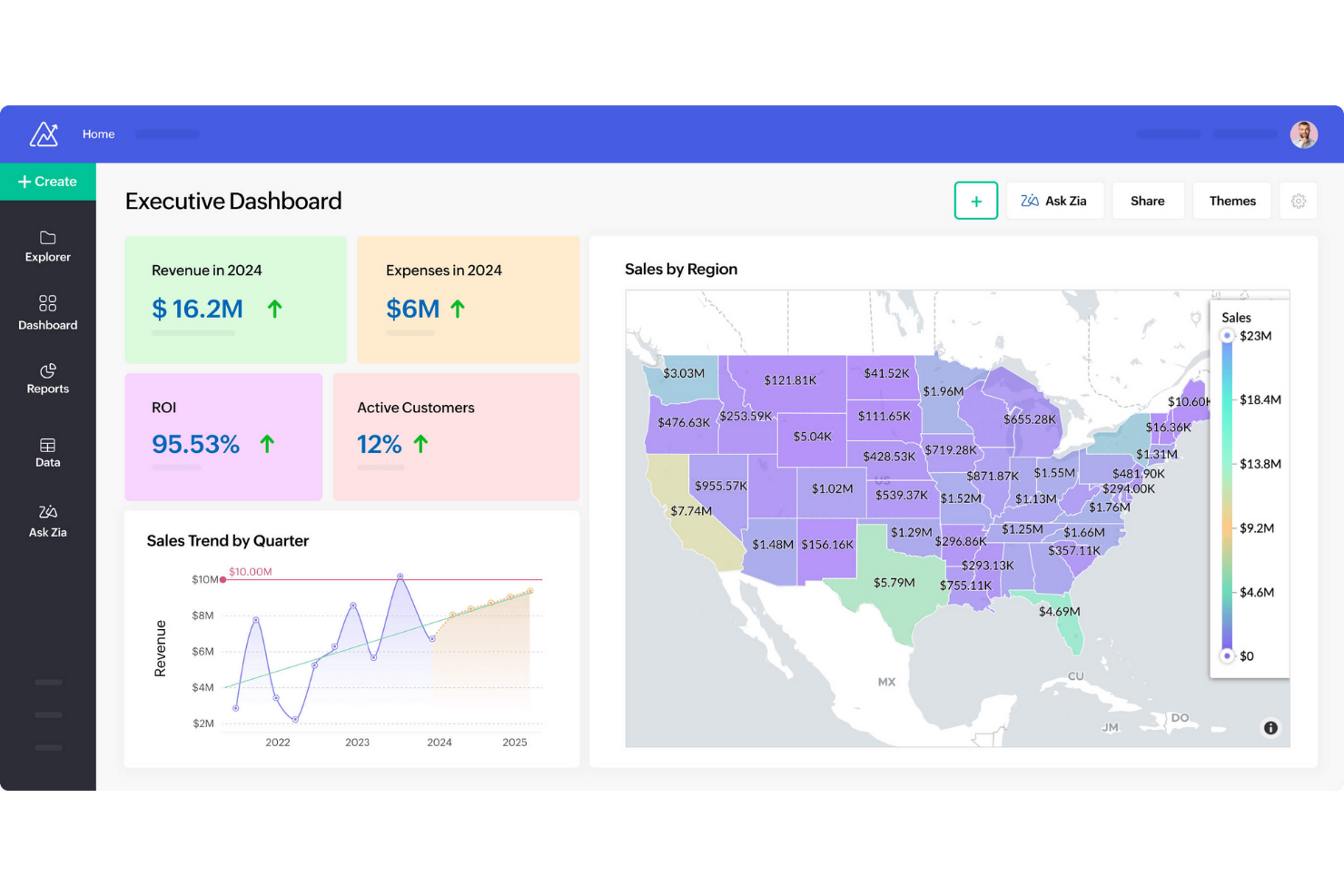Viewport: 1344px width, 896px height.
Task: Open the Themes selector
Action: [x=1231, y=201]
